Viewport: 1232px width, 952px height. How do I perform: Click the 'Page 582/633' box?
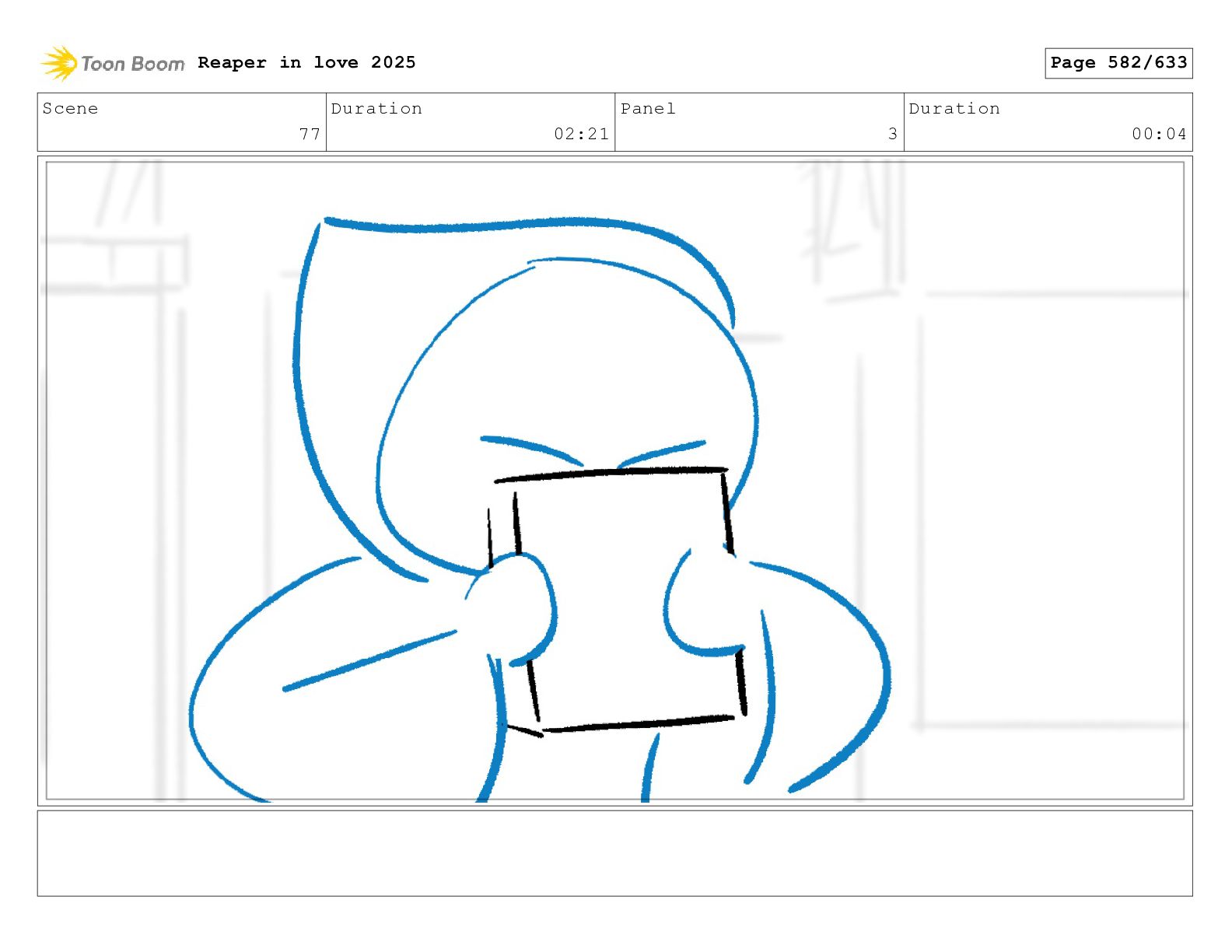[x=1118, y=63]
